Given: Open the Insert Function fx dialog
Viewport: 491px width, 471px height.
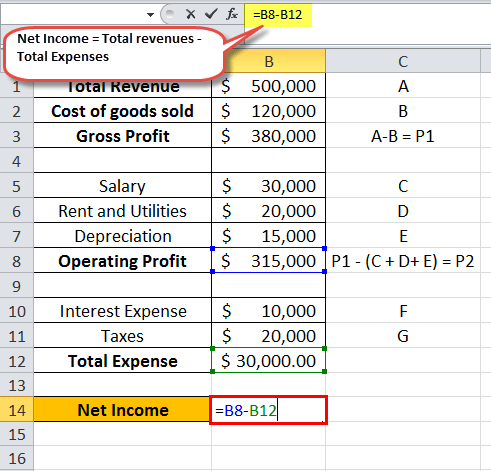Looking at the screenshot, I should pos(232,14).
